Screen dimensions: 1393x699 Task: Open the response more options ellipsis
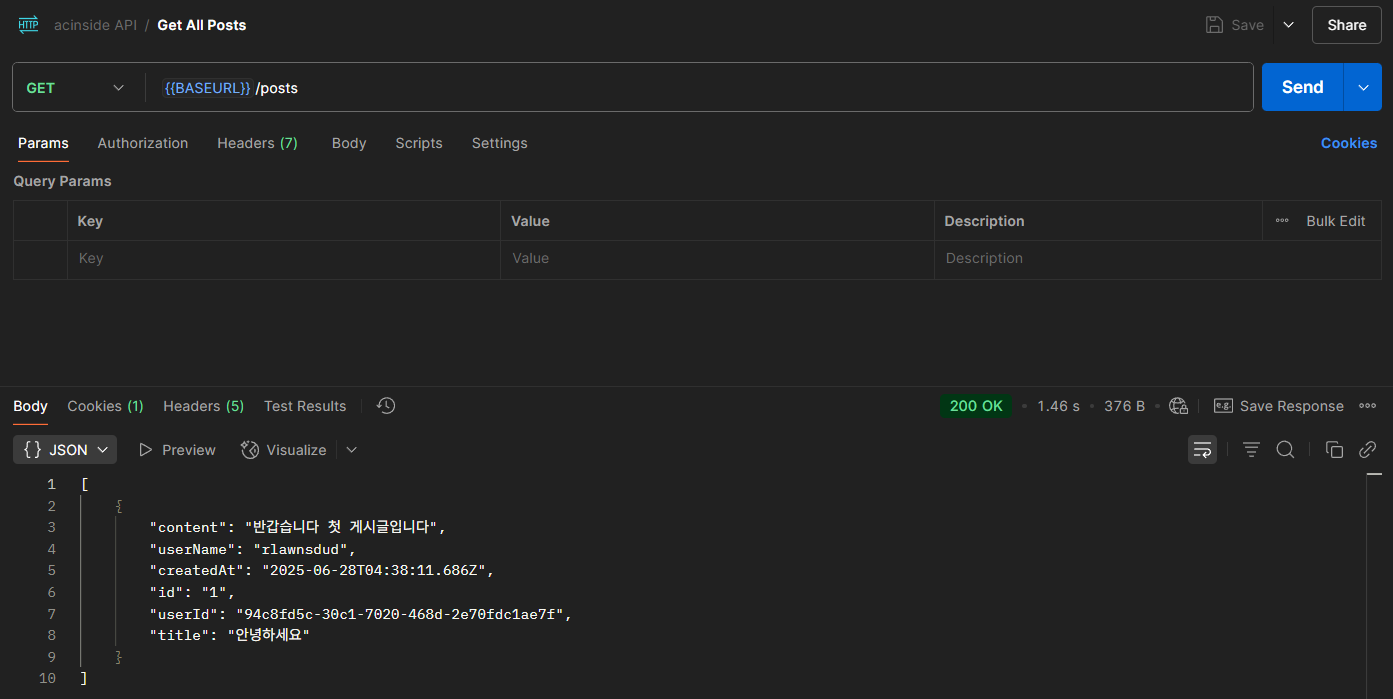click(1367, 406)
